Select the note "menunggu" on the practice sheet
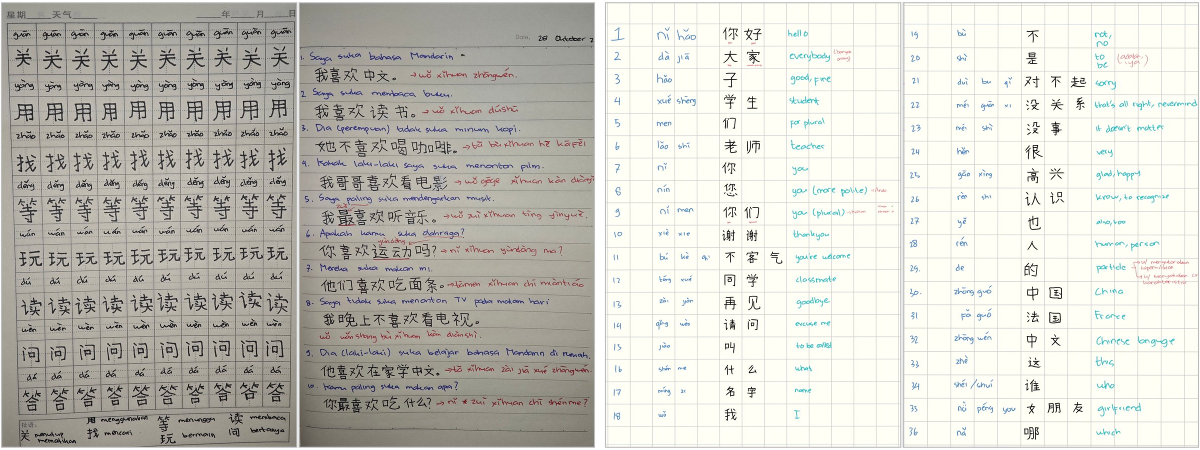Image resolution: width=1200 pixels, height=450 pixels. pyautogui.click(x=198, y=421)
